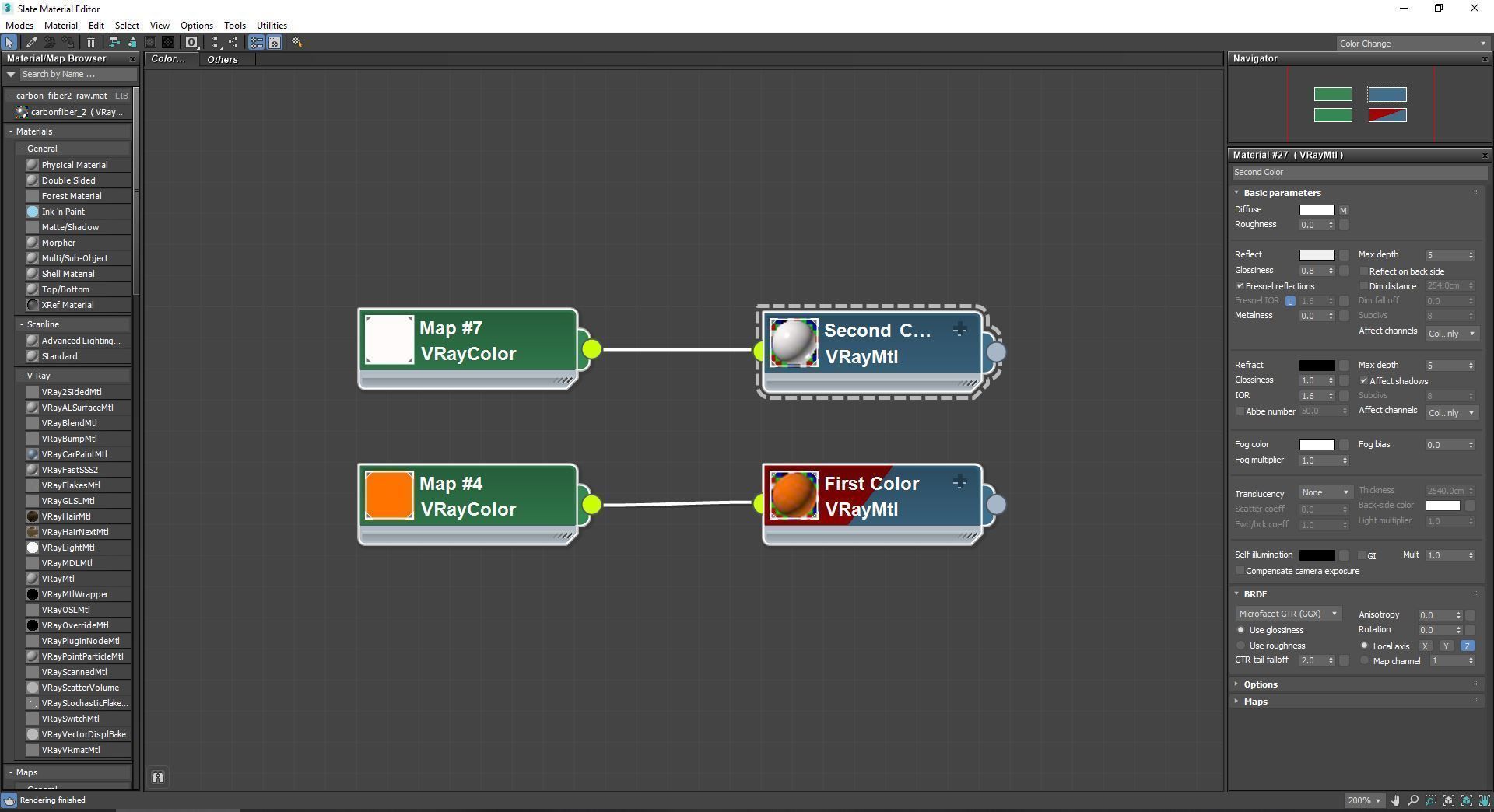Delete selected node with trash icon

(91, 43)
